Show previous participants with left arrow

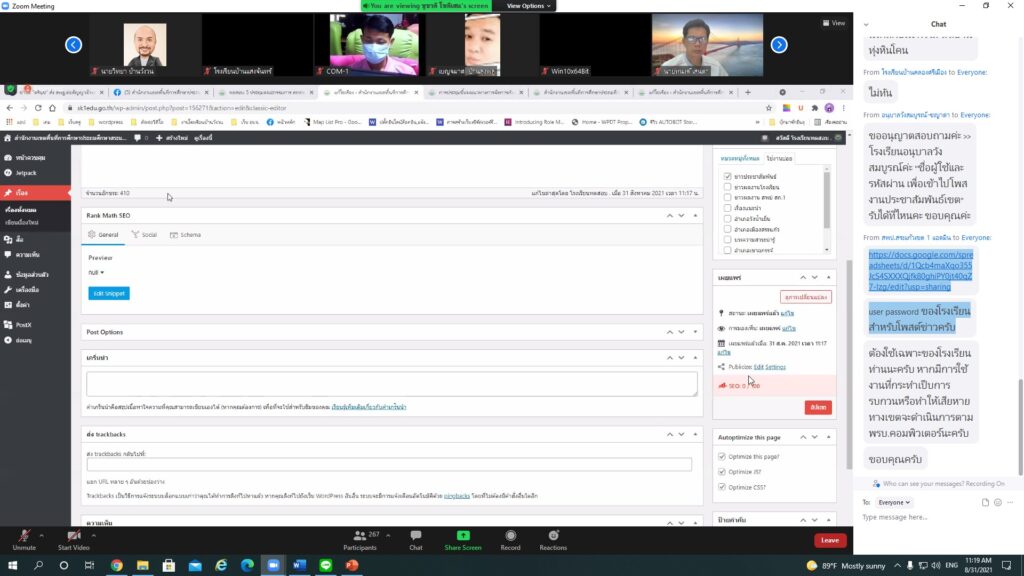[x=73, y=45]
